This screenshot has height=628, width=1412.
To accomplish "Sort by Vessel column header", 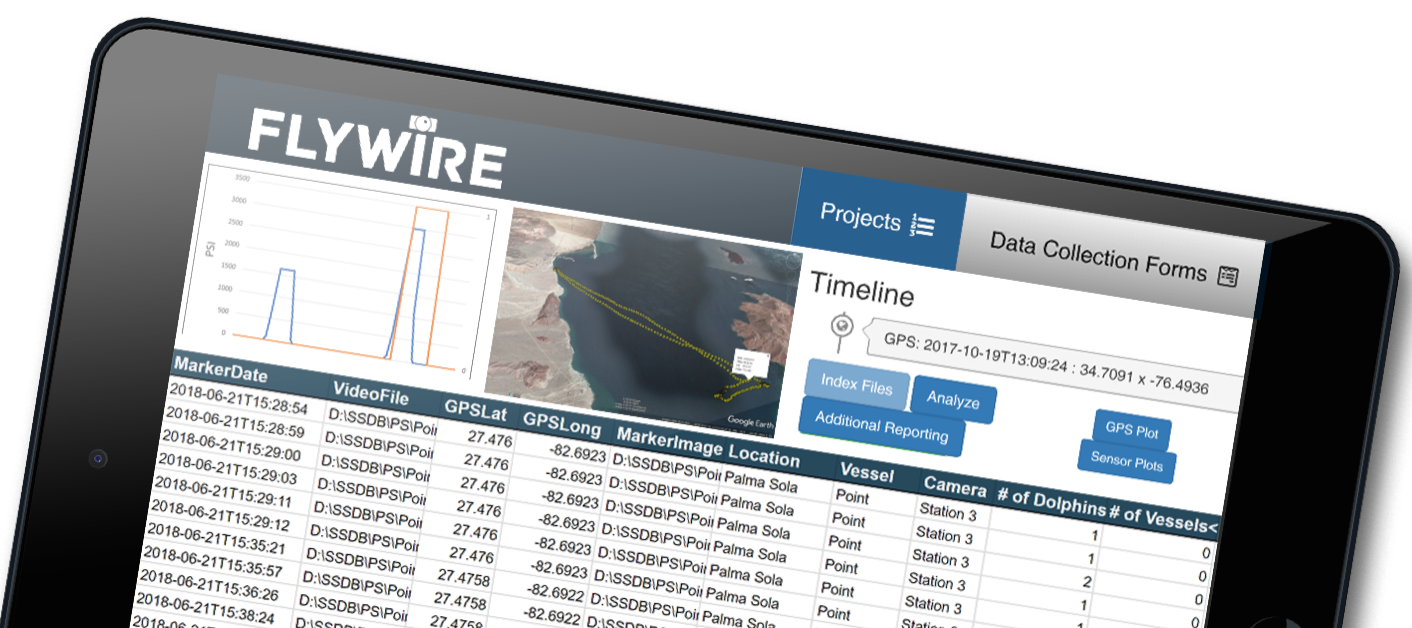I will point(867,473).
